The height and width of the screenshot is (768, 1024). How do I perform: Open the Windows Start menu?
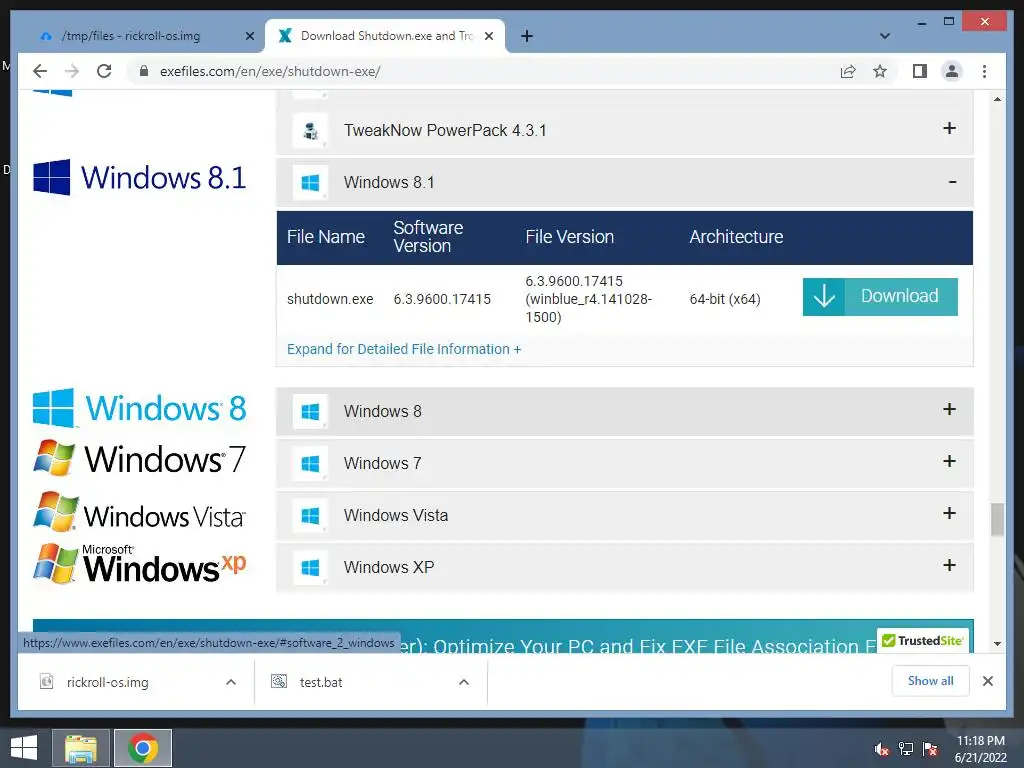point(24,748)
